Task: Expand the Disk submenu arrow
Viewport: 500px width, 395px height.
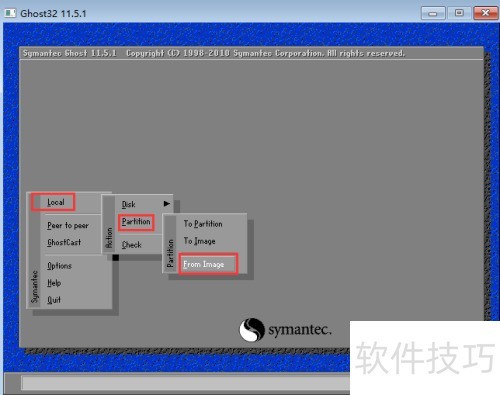Action: 167,204
